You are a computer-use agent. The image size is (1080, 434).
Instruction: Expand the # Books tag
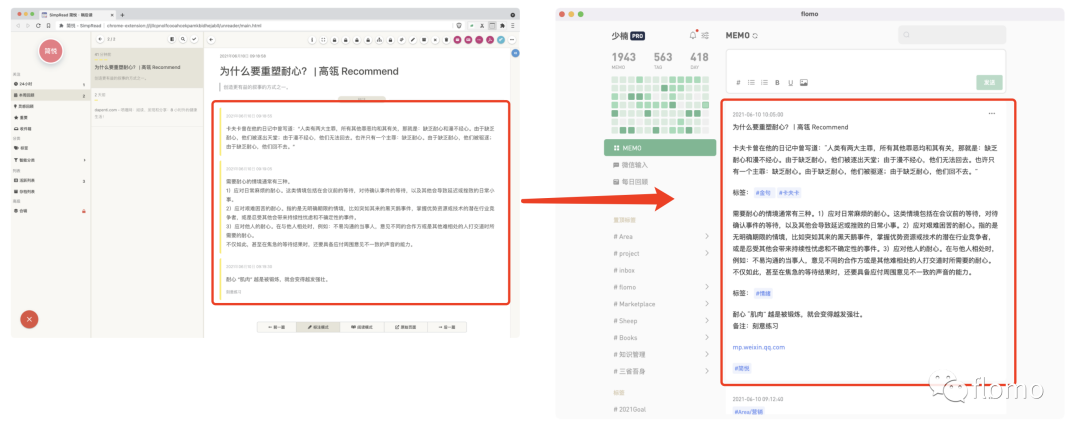coord(707,338)
